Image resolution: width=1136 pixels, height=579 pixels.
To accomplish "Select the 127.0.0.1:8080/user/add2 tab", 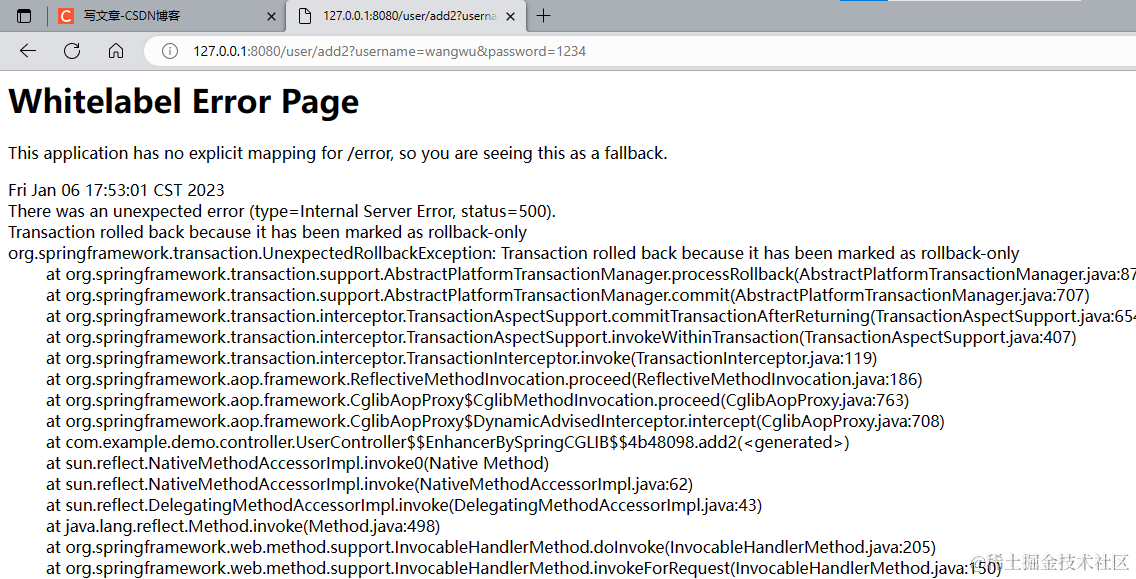I will click(x=406, y=16).
